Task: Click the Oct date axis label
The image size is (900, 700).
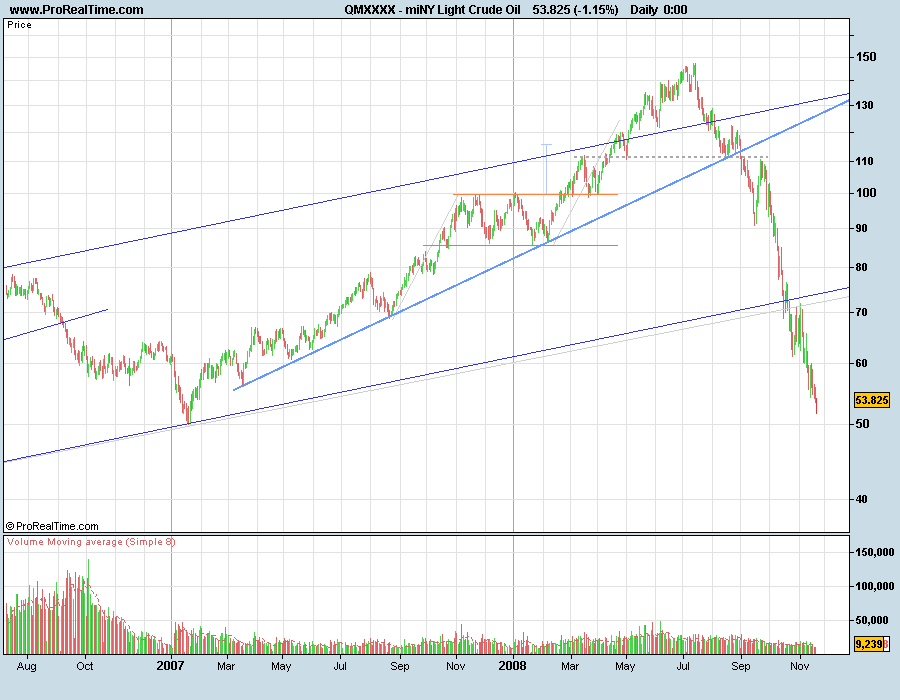Action: point(85,666)
